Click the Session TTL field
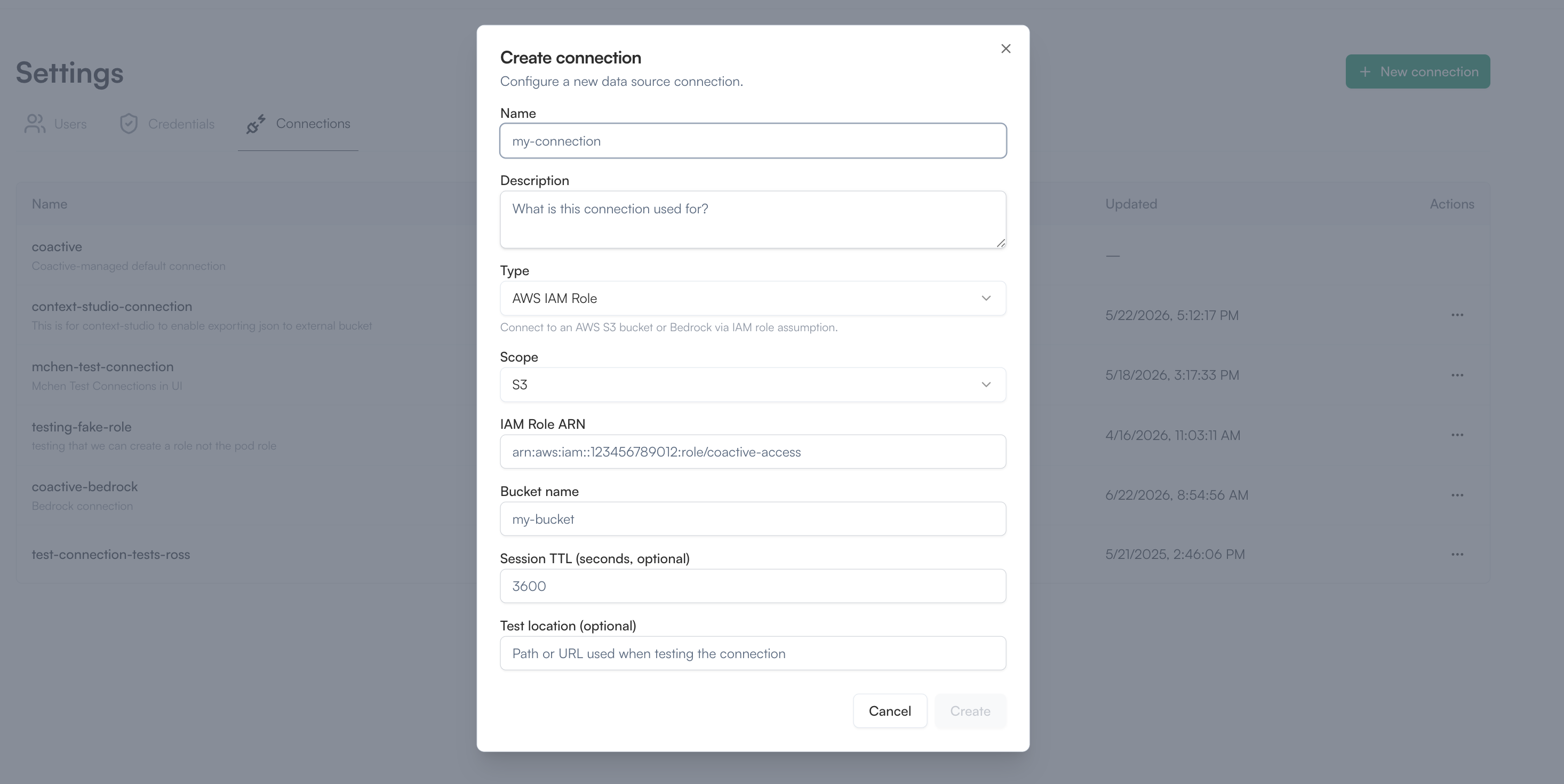Screen dimensions: 1564x784 click(753, 586)
